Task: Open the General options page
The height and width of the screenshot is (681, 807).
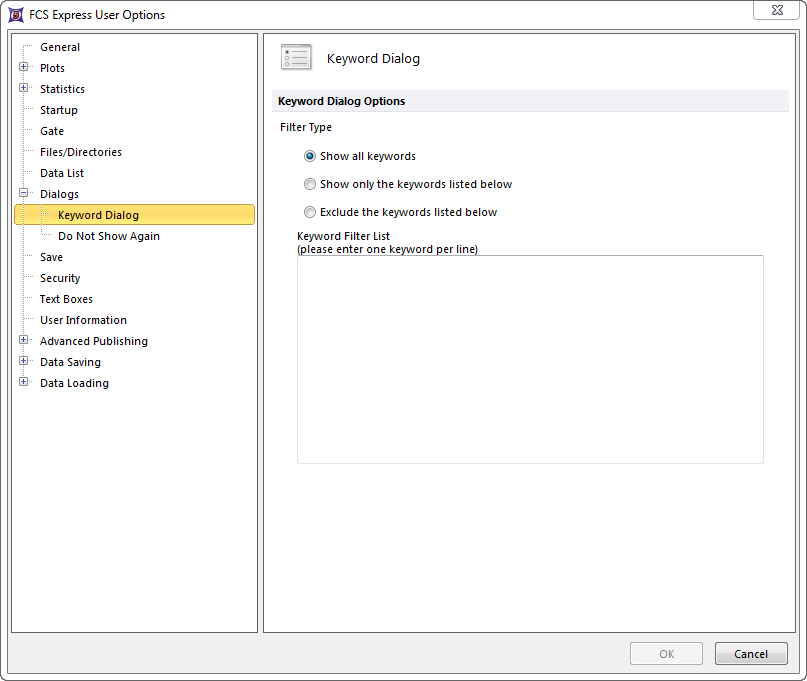Action: point(60,47)
